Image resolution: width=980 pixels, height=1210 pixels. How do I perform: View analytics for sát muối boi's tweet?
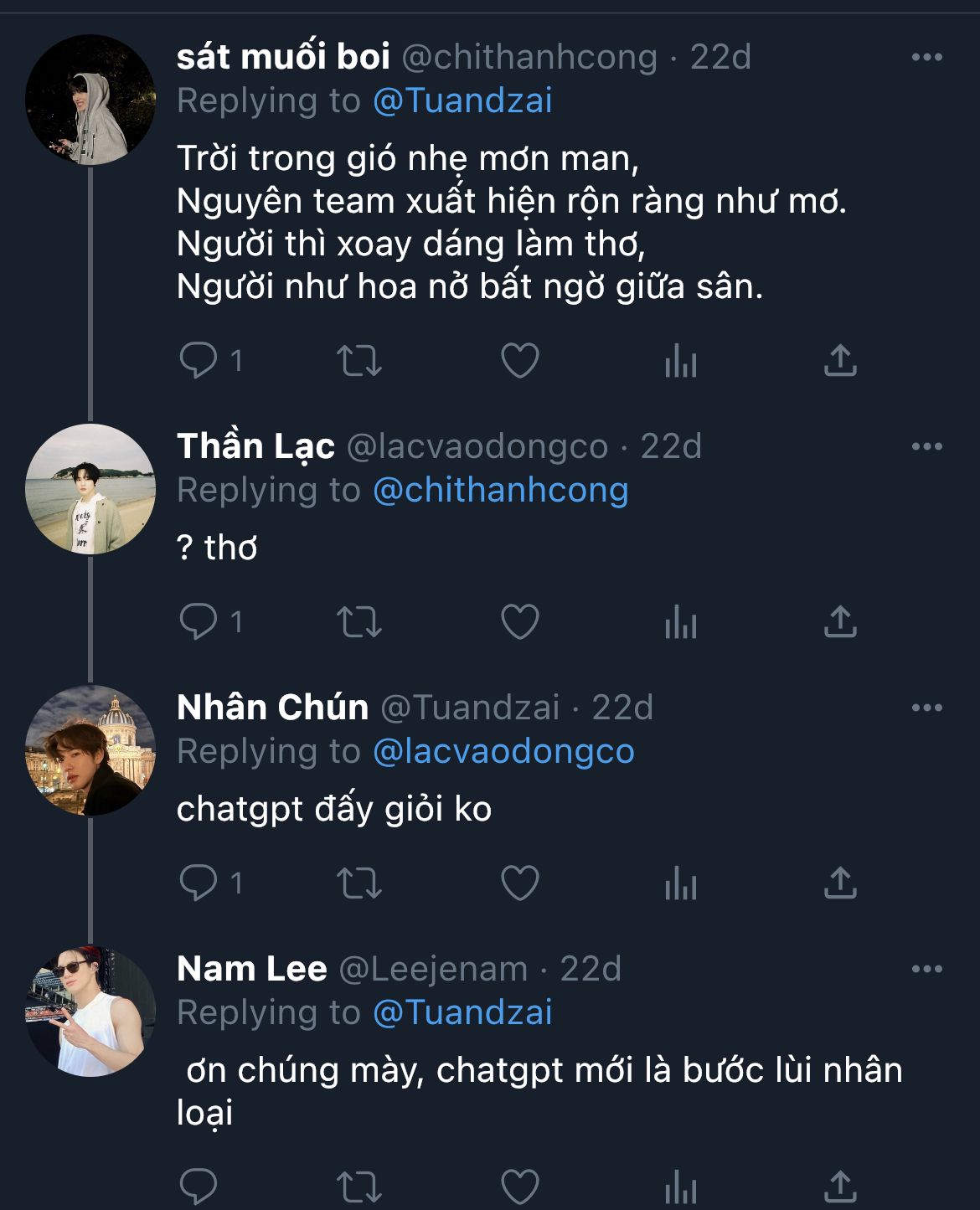(680, 362)
